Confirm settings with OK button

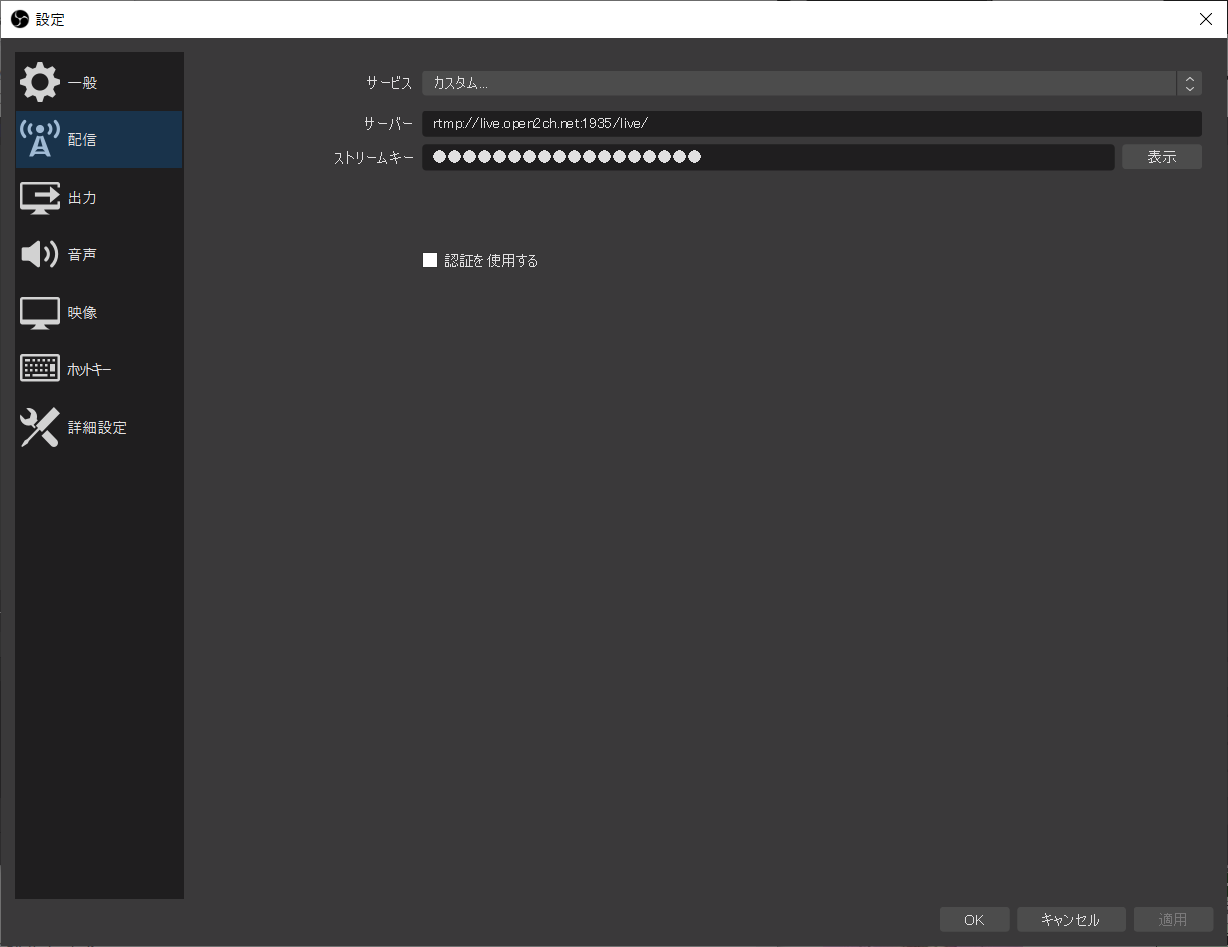pyautogui.click(x=974, y=920)
